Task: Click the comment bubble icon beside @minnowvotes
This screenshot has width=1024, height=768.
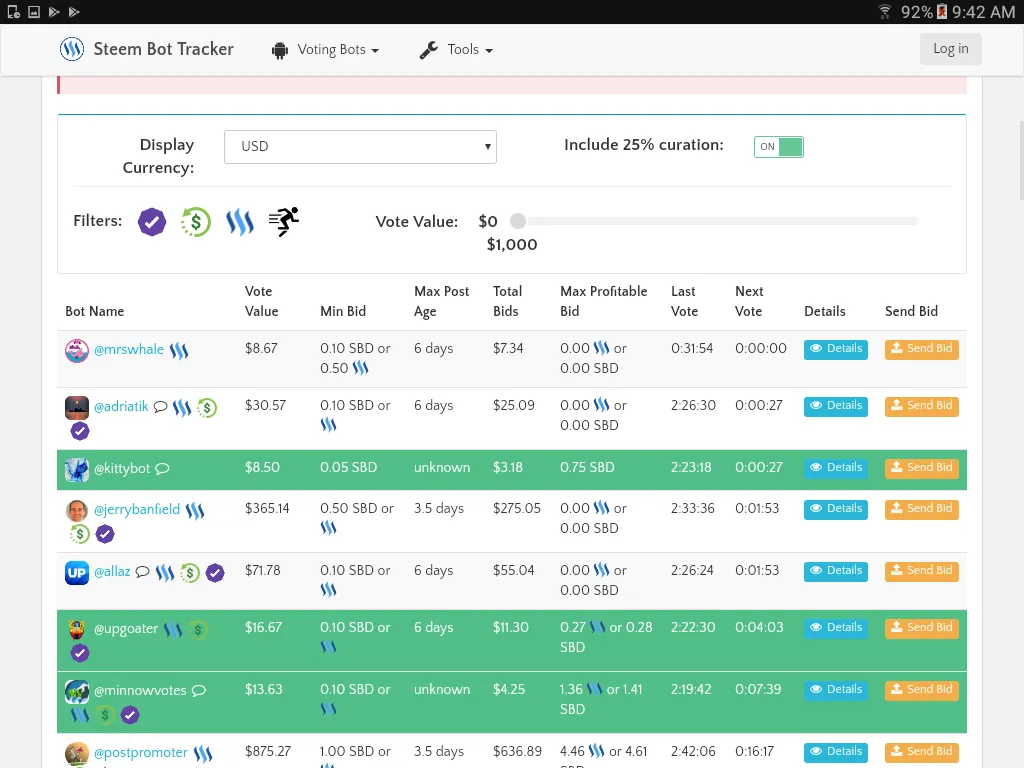Action: pyautogui.click(x=199, y=690)
